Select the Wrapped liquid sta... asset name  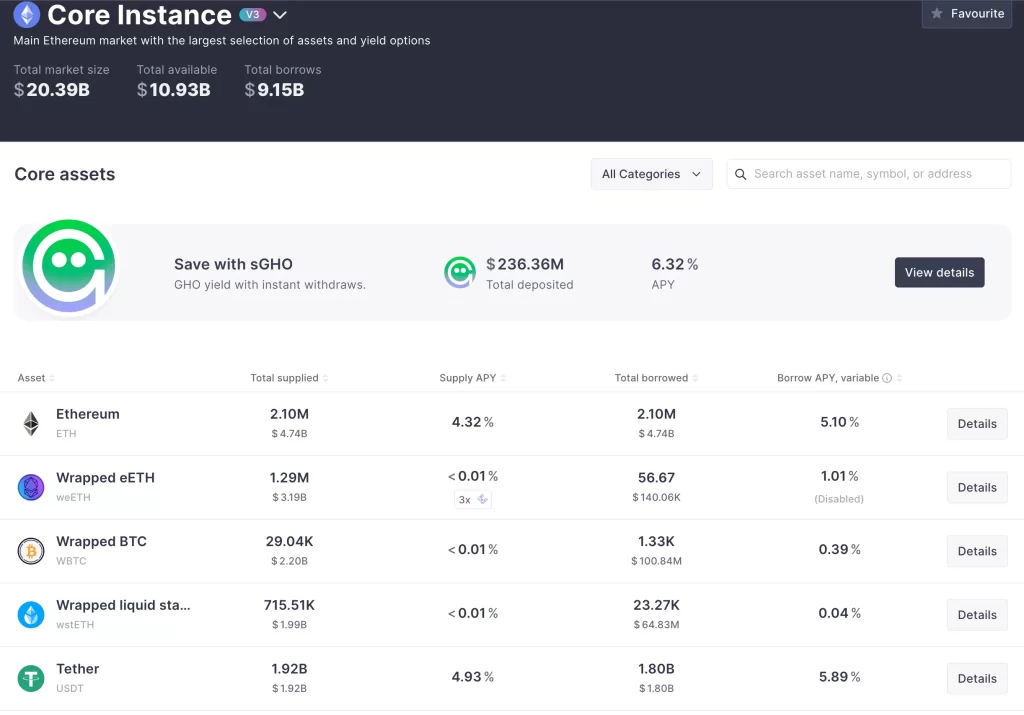[x=123, y=605]
